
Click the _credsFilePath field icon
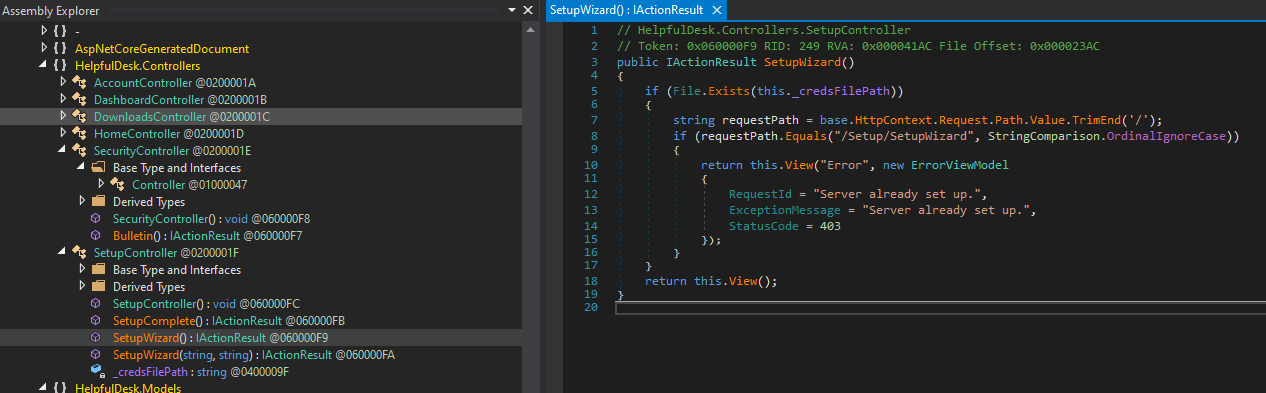pyautogui.click(x=97, y=371)
